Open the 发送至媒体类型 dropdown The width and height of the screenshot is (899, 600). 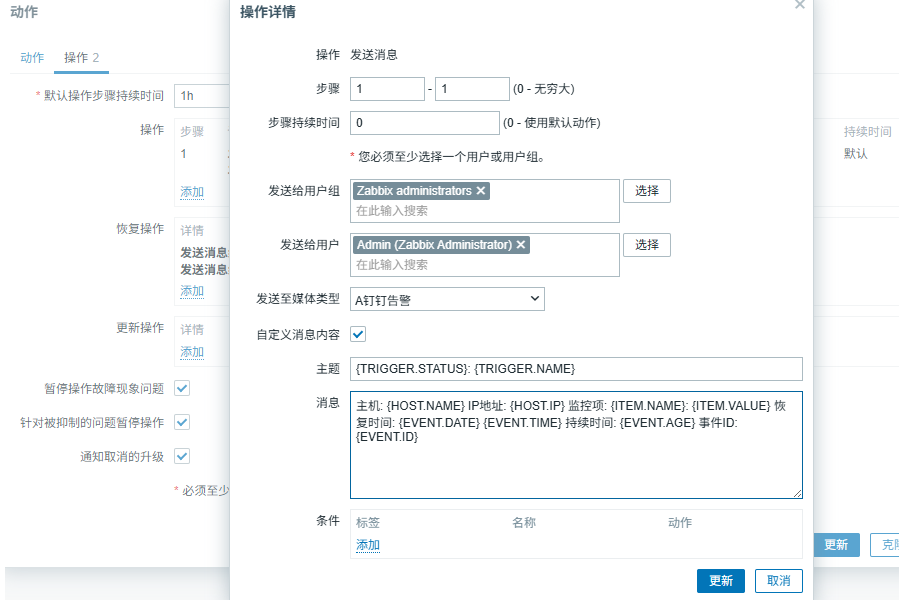click(447, 299)
